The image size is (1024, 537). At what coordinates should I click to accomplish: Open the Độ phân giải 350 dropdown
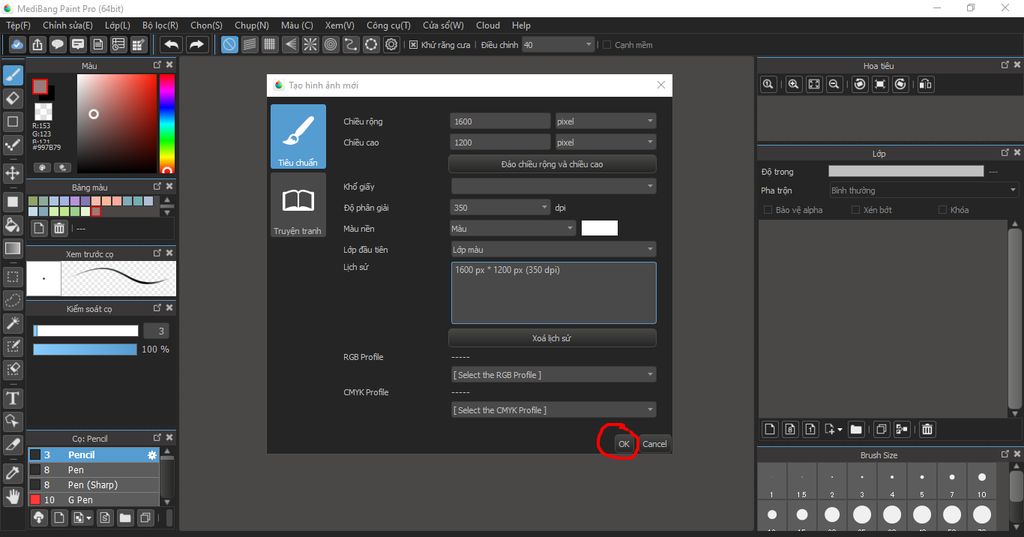pyautogui.click(x=500, y=208)
